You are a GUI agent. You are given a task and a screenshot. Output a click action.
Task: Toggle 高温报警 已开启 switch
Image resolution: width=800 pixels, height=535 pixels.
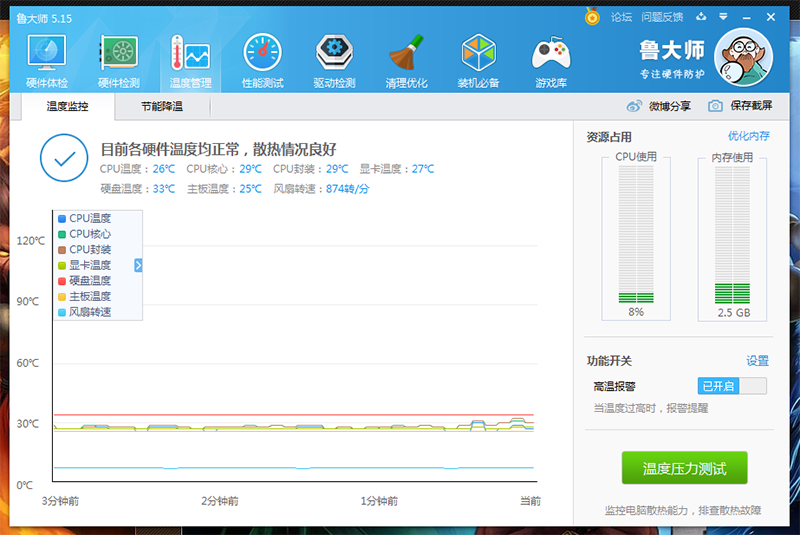click(732, 386)
